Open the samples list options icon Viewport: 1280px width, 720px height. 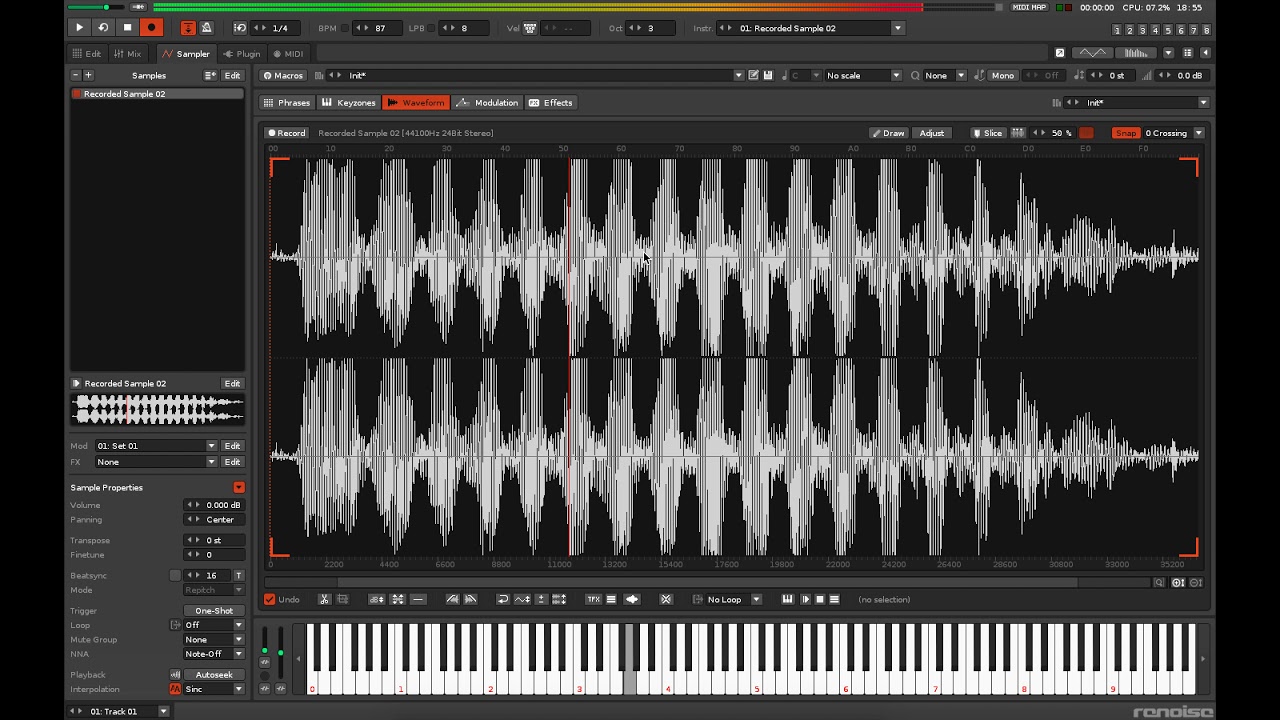point(210,75)
